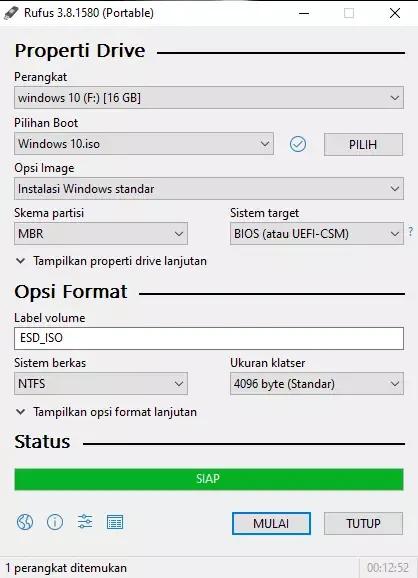Open the Sistem target dropdown
418x578 pixels.
[x=317, y=234]
